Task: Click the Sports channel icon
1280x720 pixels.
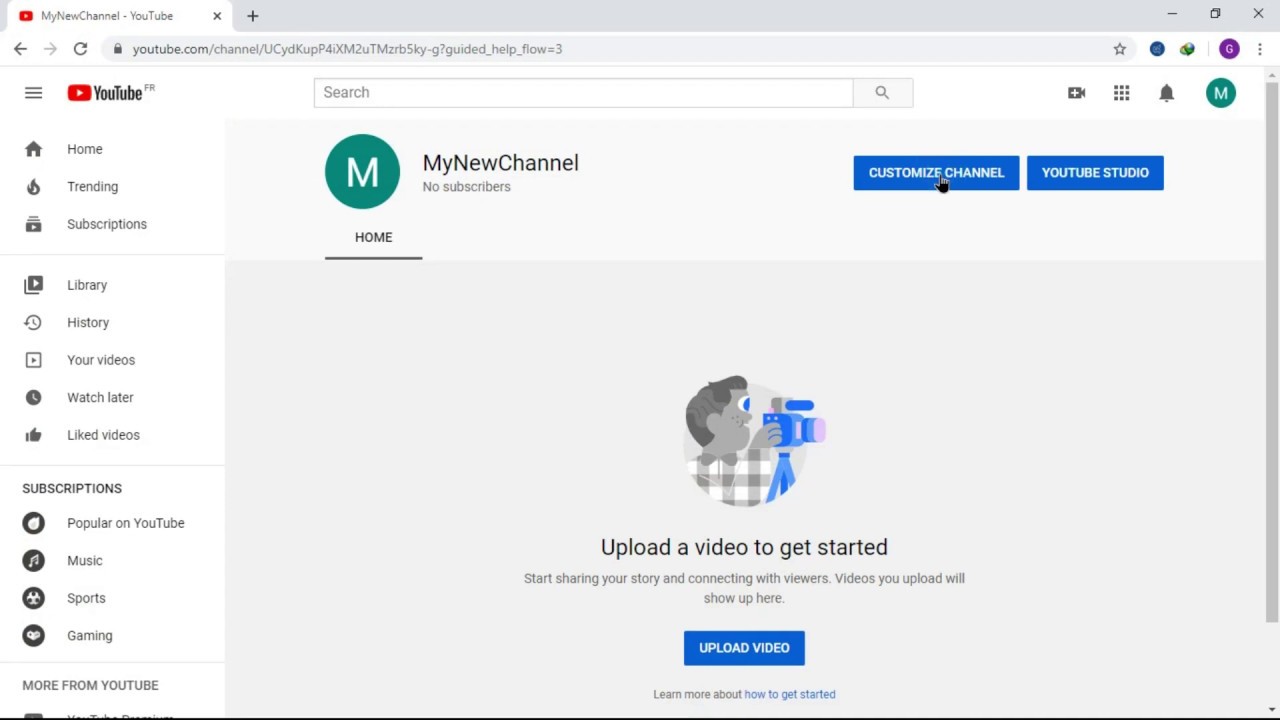Action: (x=33, y=598)
